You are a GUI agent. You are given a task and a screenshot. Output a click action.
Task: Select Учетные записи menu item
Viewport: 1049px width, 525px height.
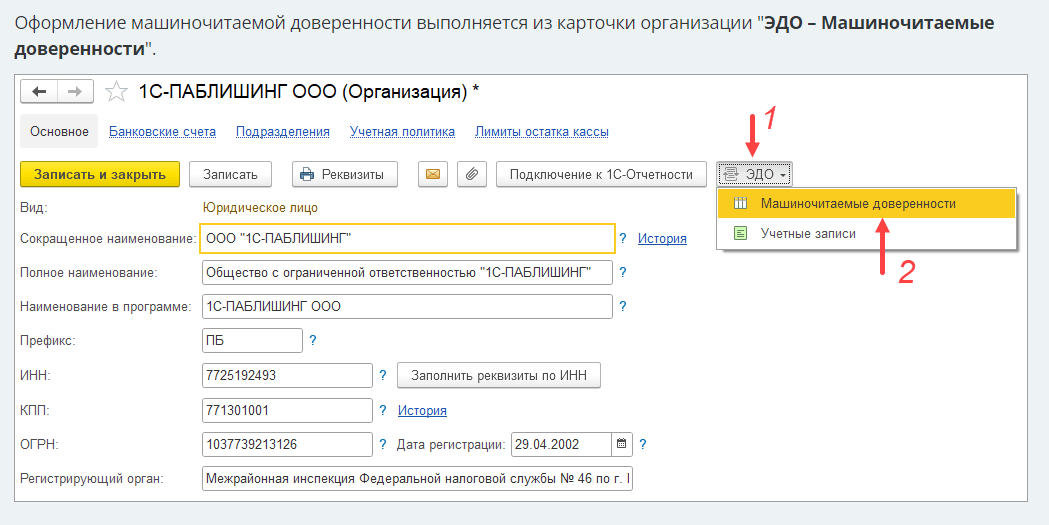click(866, 233)
